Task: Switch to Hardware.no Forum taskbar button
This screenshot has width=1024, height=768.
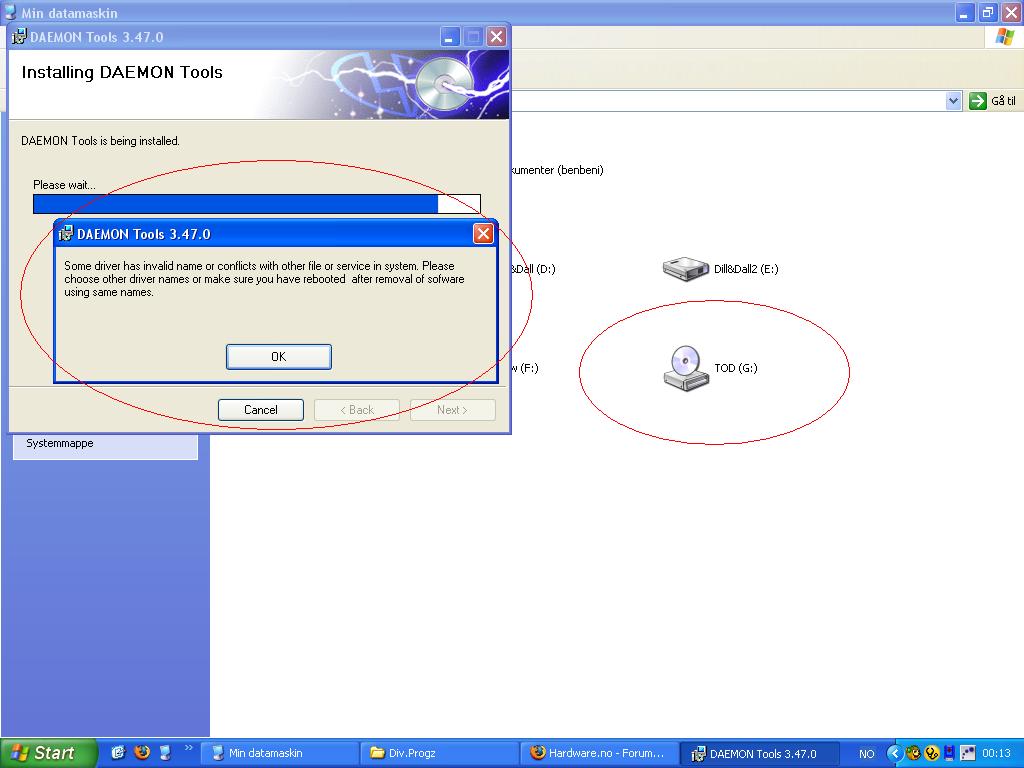Action: point(600,754)
